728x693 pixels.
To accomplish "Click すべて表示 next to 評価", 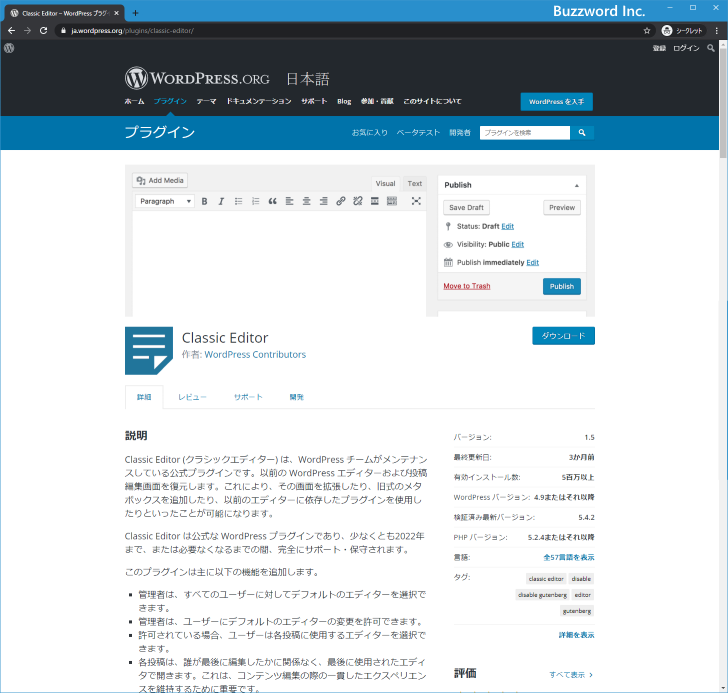I will pos(571,675).
